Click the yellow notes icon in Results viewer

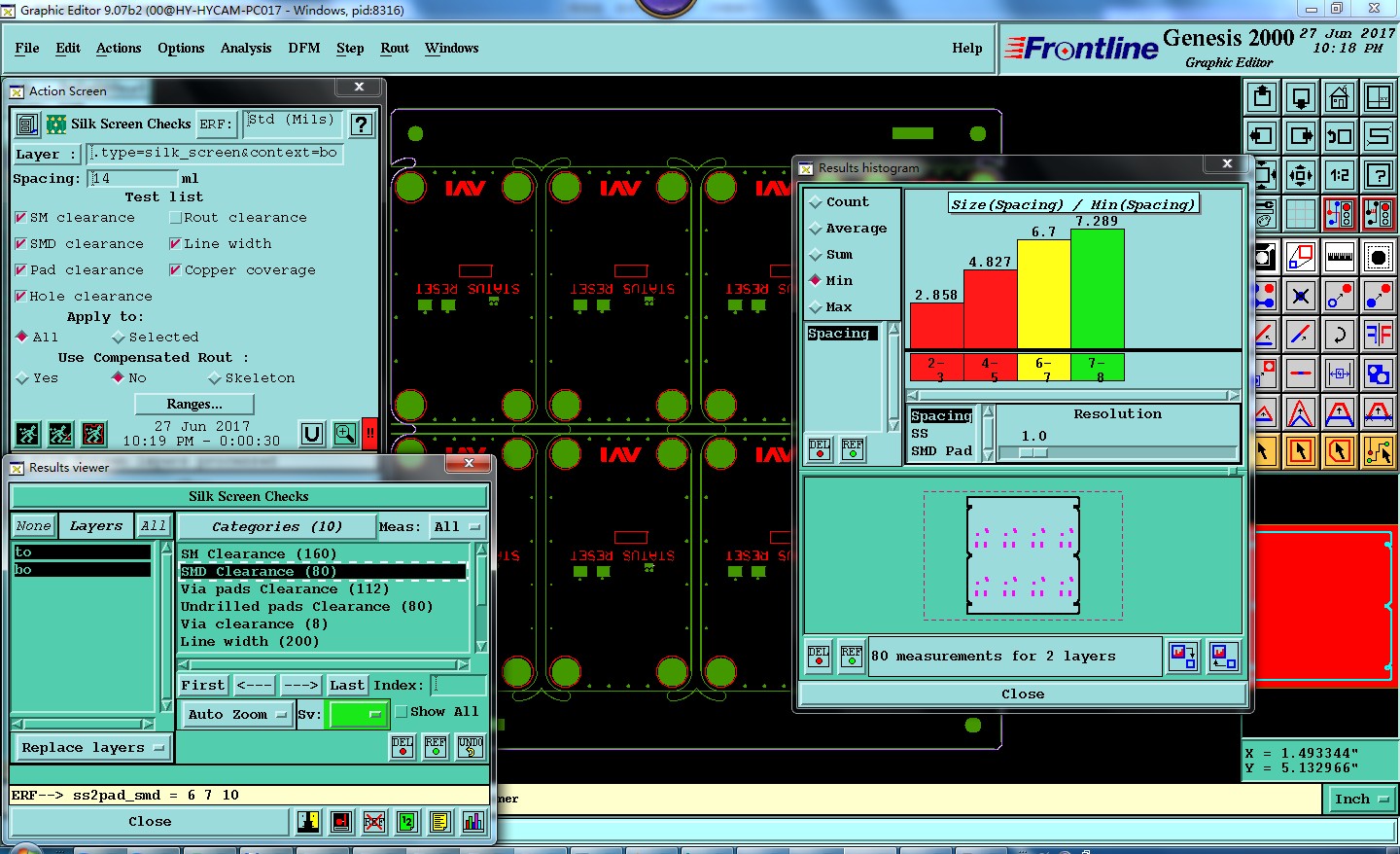click(440, 822)
